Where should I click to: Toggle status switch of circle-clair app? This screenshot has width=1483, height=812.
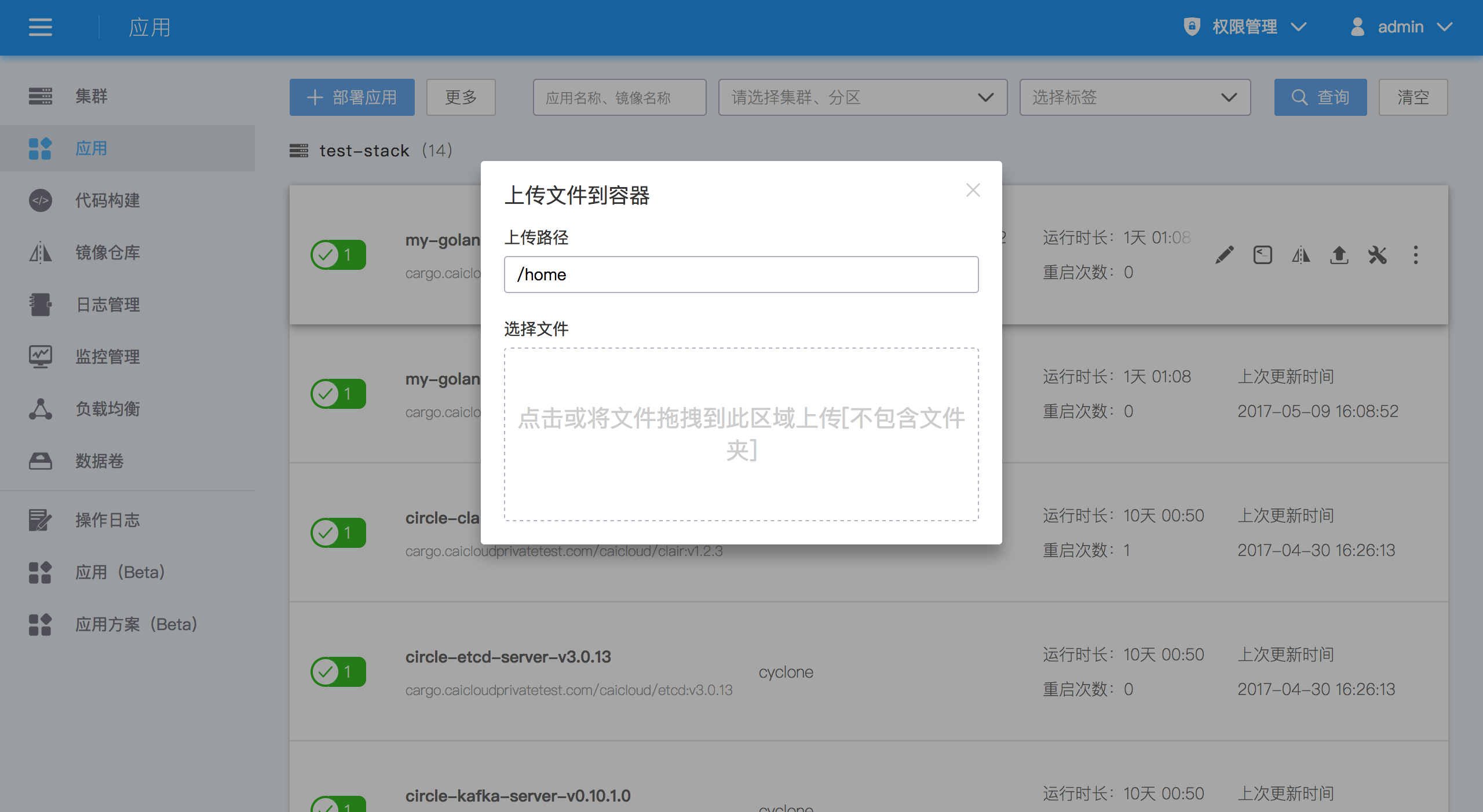click(x=338, y=533)
